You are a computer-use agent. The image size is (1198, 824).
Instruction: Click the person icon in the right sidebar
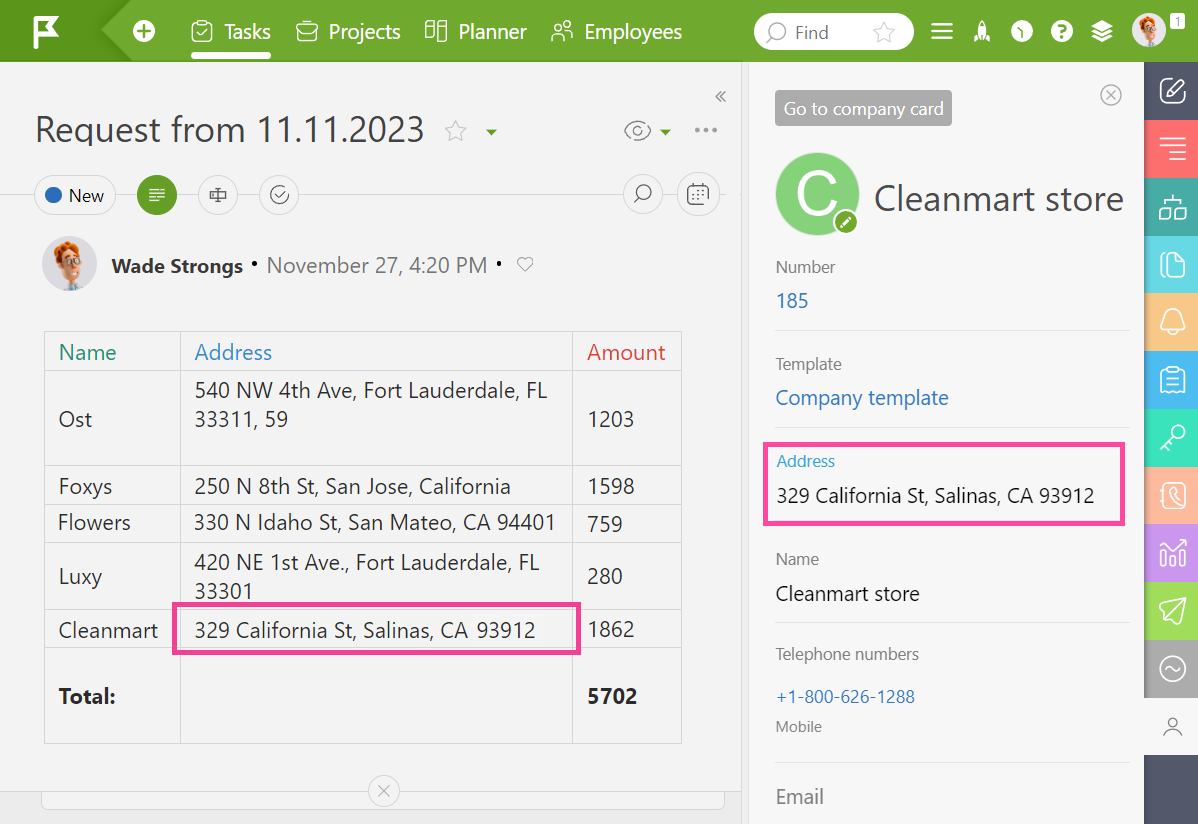(1172, 726)
